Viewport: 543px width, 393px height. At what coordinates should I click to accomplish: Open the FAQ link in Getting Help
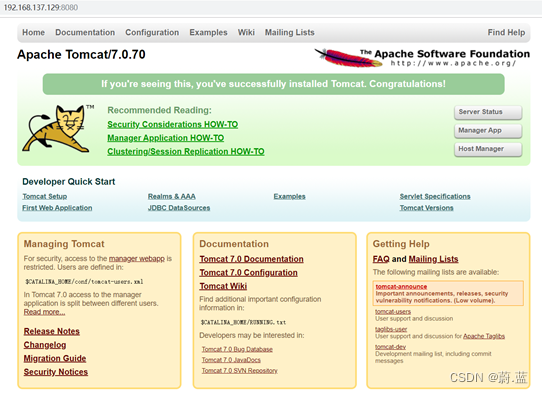click(x=381, y=259)
